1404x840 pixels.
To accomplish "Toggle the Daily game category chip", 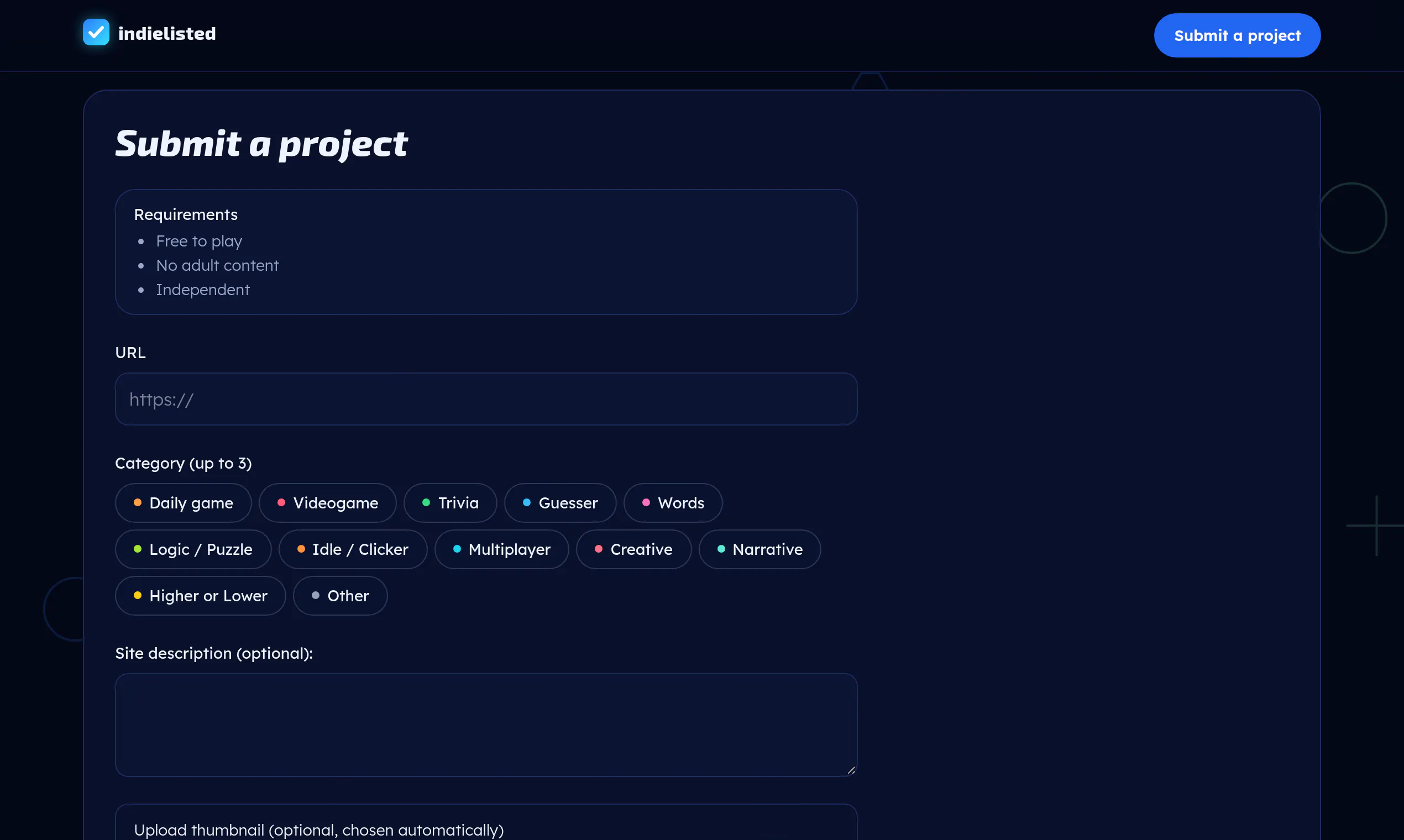I will pos(184,503).
